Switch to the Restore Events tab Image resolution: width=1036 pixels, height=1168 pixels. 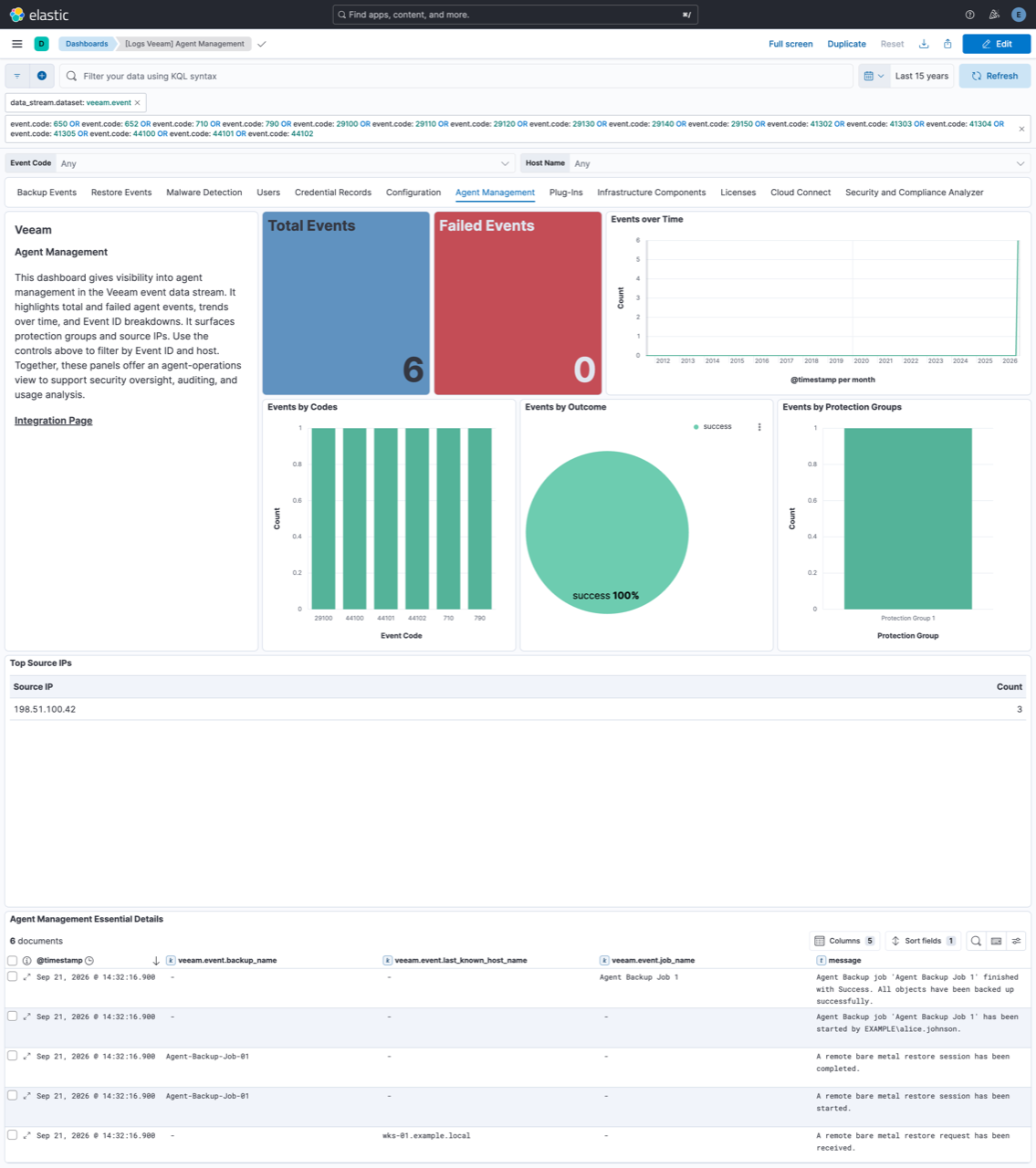pos(121,193)
